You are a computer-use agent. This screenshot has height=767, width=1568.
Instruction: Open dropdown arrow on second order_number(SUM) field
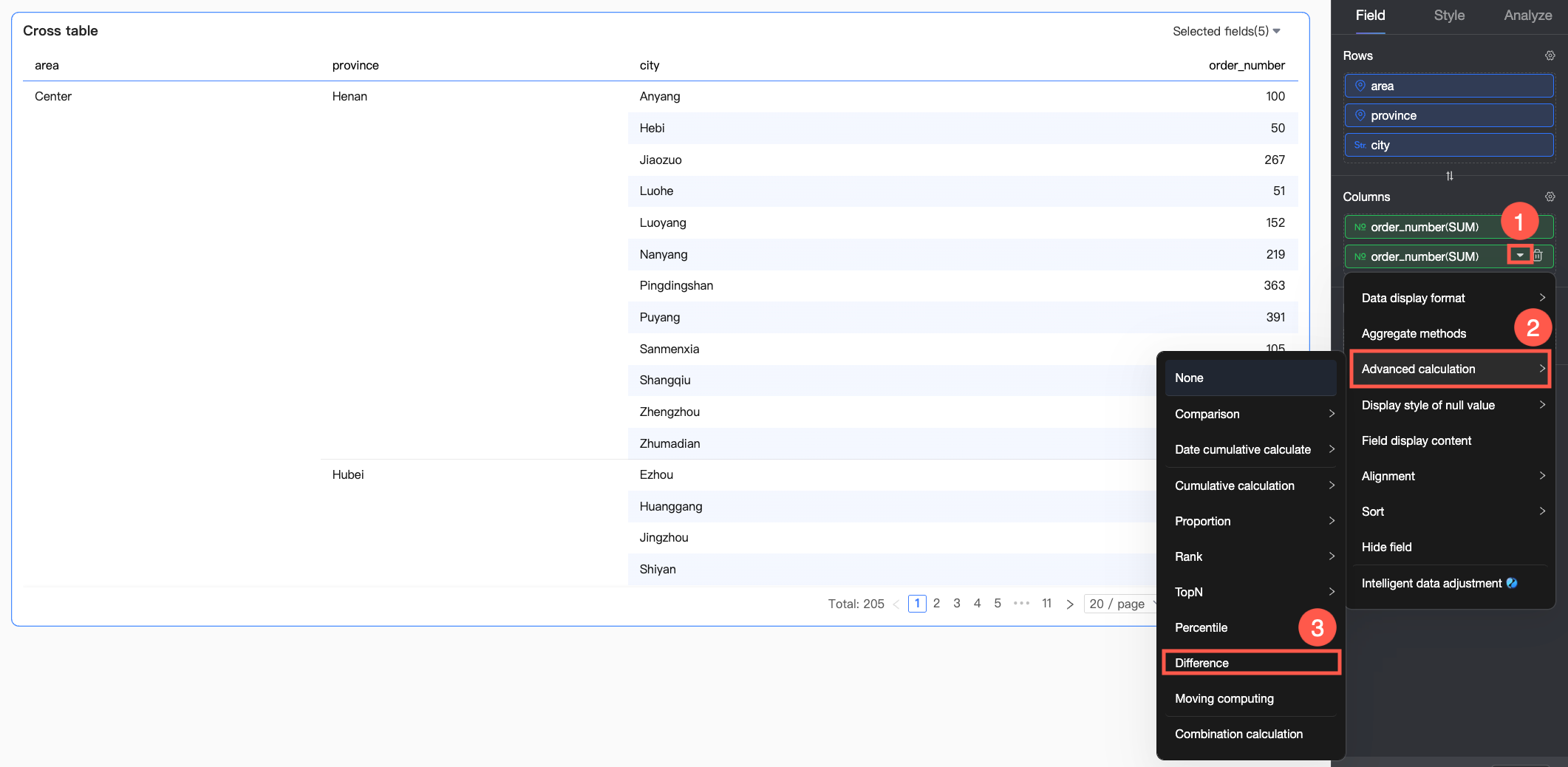(x=1520, y=255)
